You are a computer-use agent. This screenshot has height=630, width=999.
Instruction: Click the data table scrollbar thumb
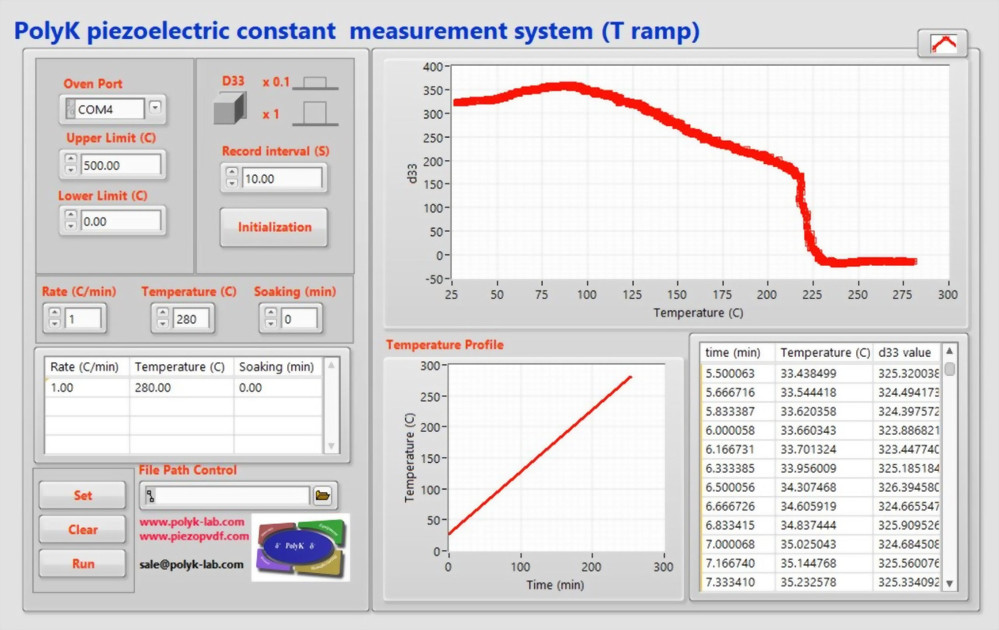pos(949,369)
